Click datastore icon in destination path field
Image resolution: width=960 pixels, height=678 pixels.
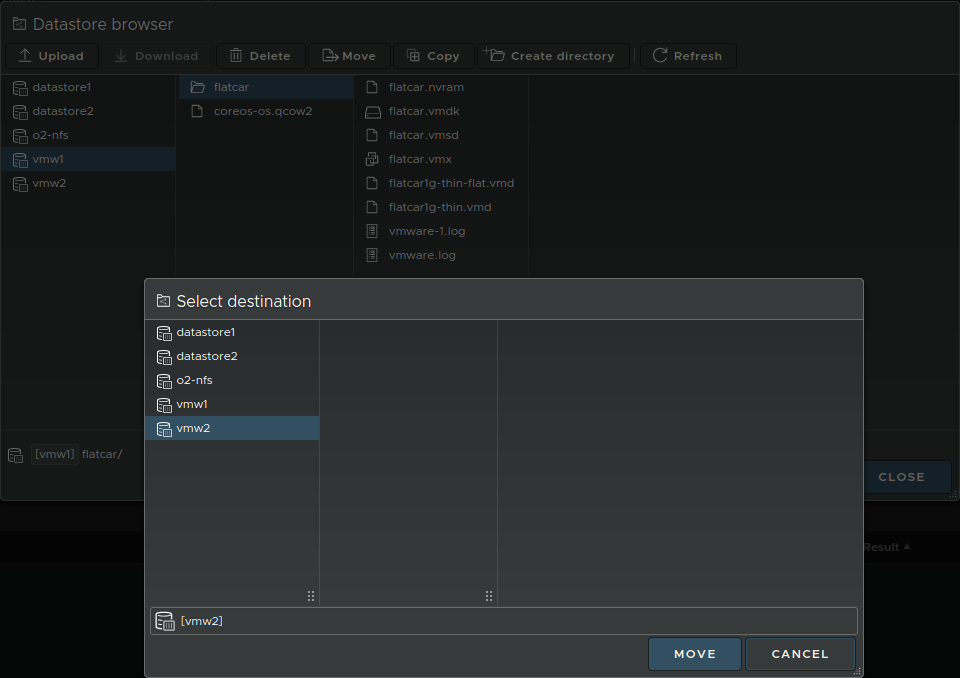pos(165,621)
